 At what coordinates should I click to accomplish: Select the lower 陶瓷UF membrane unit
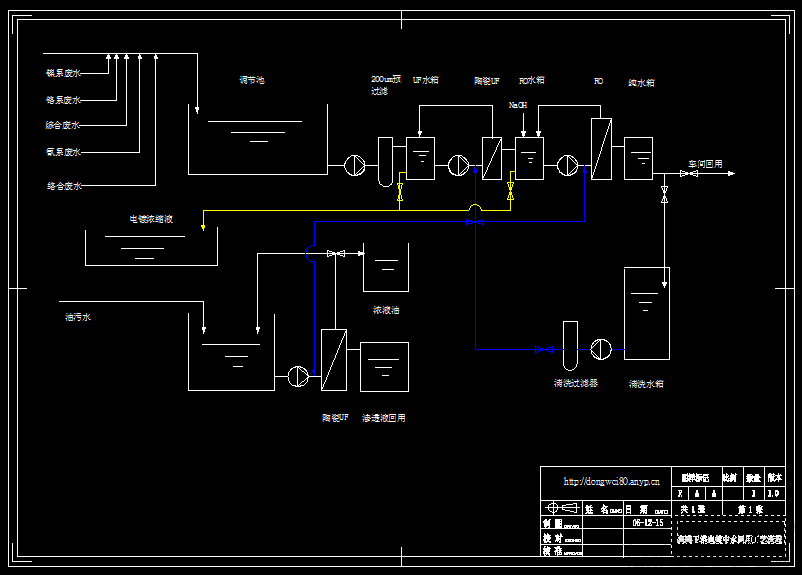coord(334,360)
